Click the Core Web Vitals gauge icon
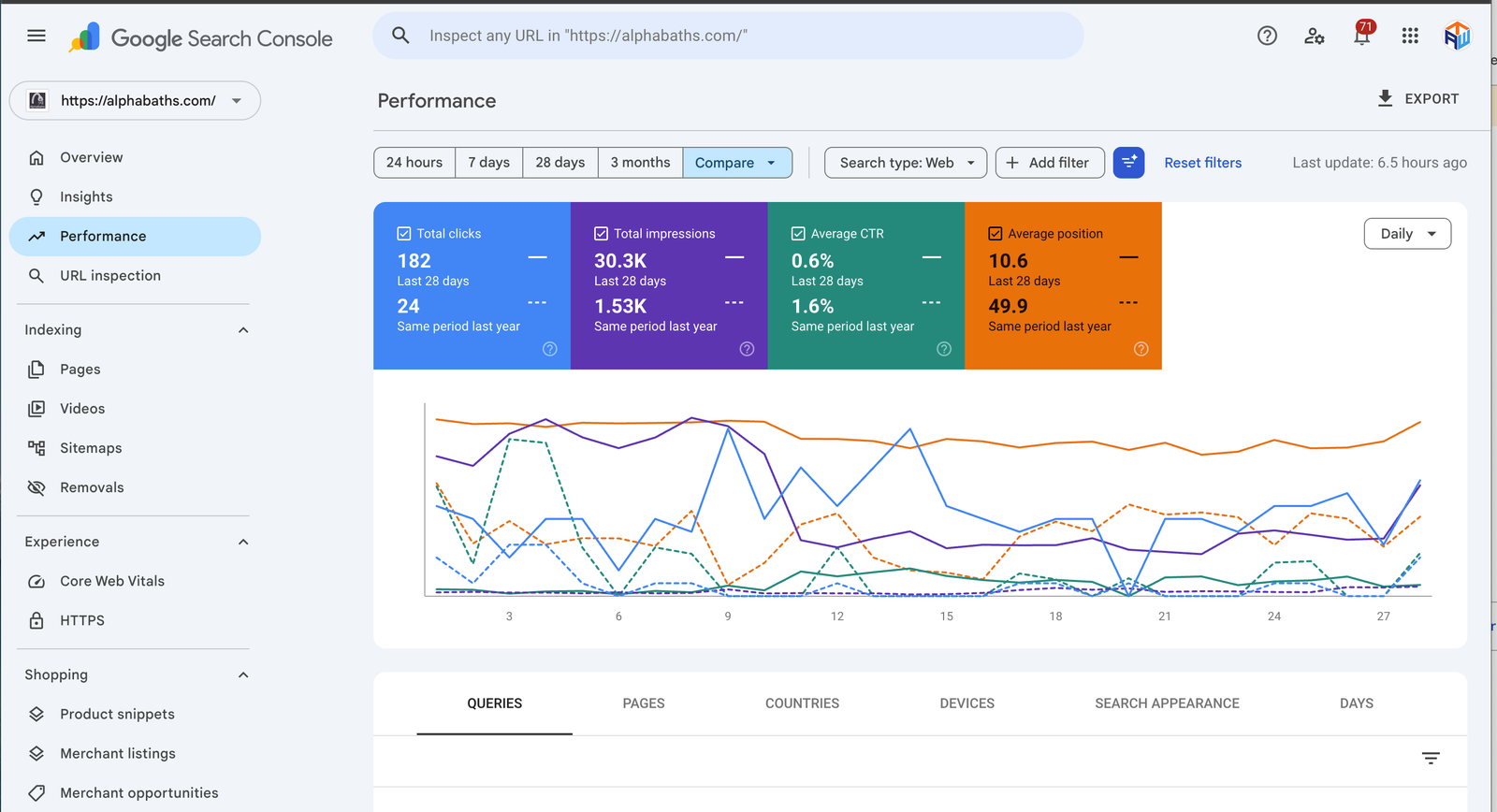Screen dimensions: 1497x812 (36, 581)
